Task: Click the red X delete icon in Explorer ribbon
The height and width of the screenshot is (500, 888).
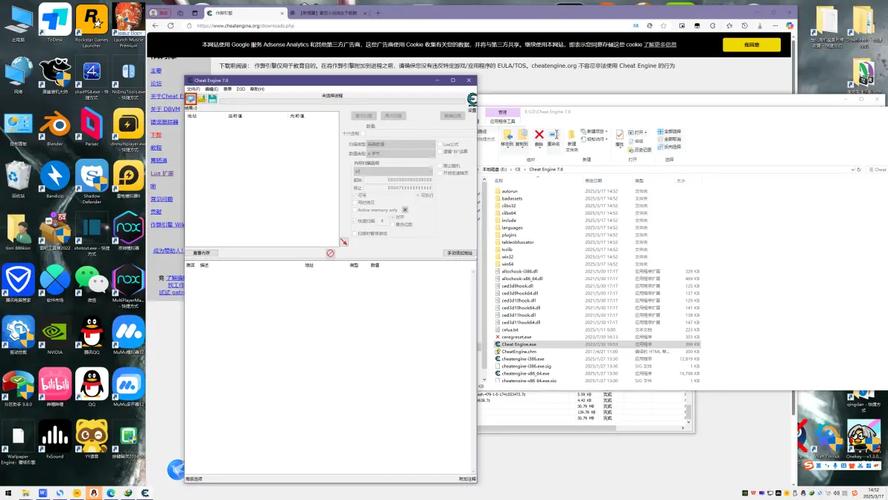Action: point(539,134)
